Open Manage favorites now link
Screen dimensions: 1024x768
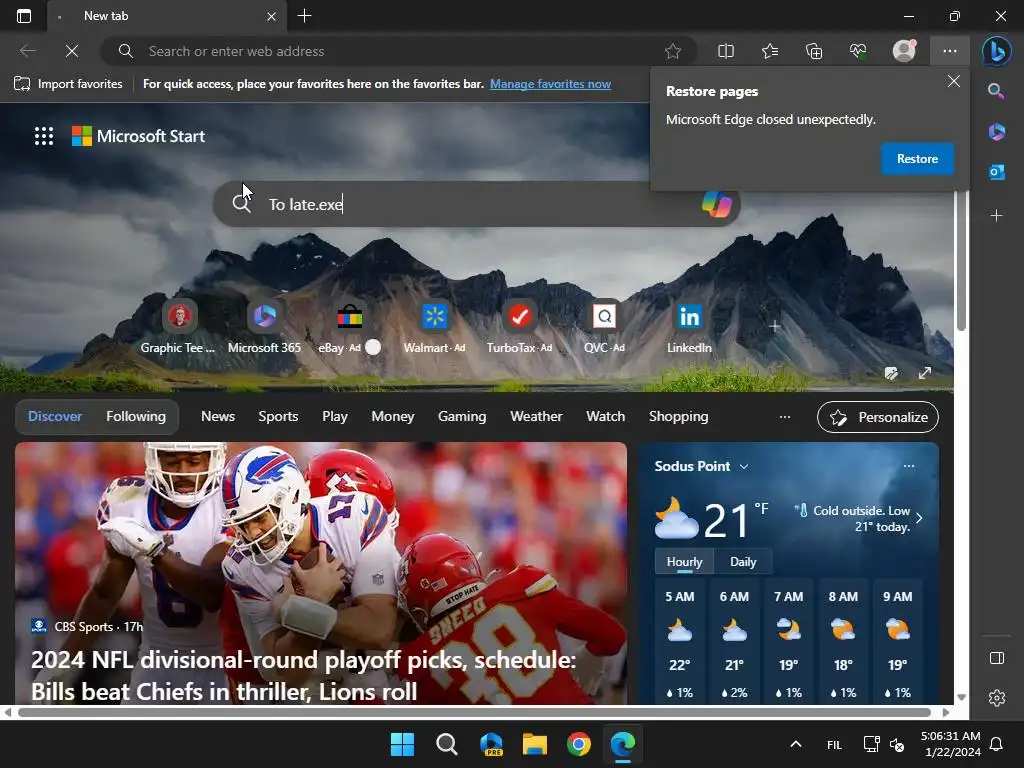[551, 84]
